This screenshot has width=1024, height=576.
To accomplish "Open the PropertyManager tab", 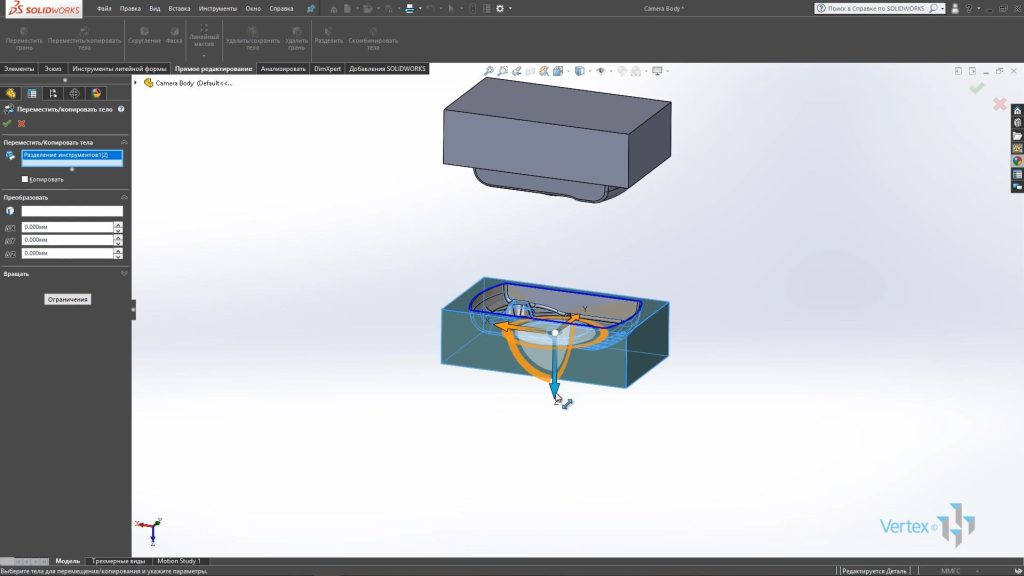I will [32, 93].
